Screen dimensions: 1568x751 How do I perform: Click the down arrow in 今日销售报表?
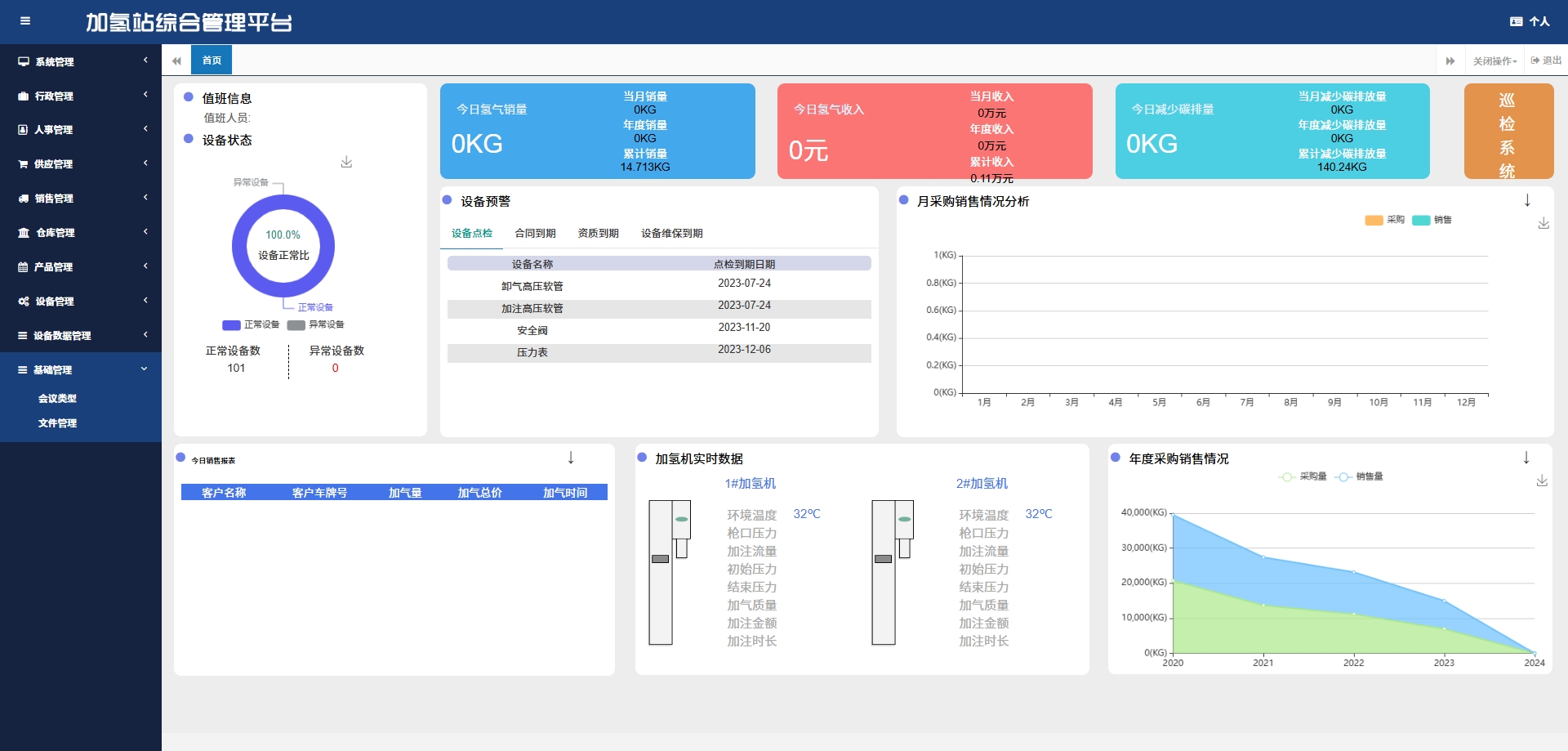[x=571, y=458]
